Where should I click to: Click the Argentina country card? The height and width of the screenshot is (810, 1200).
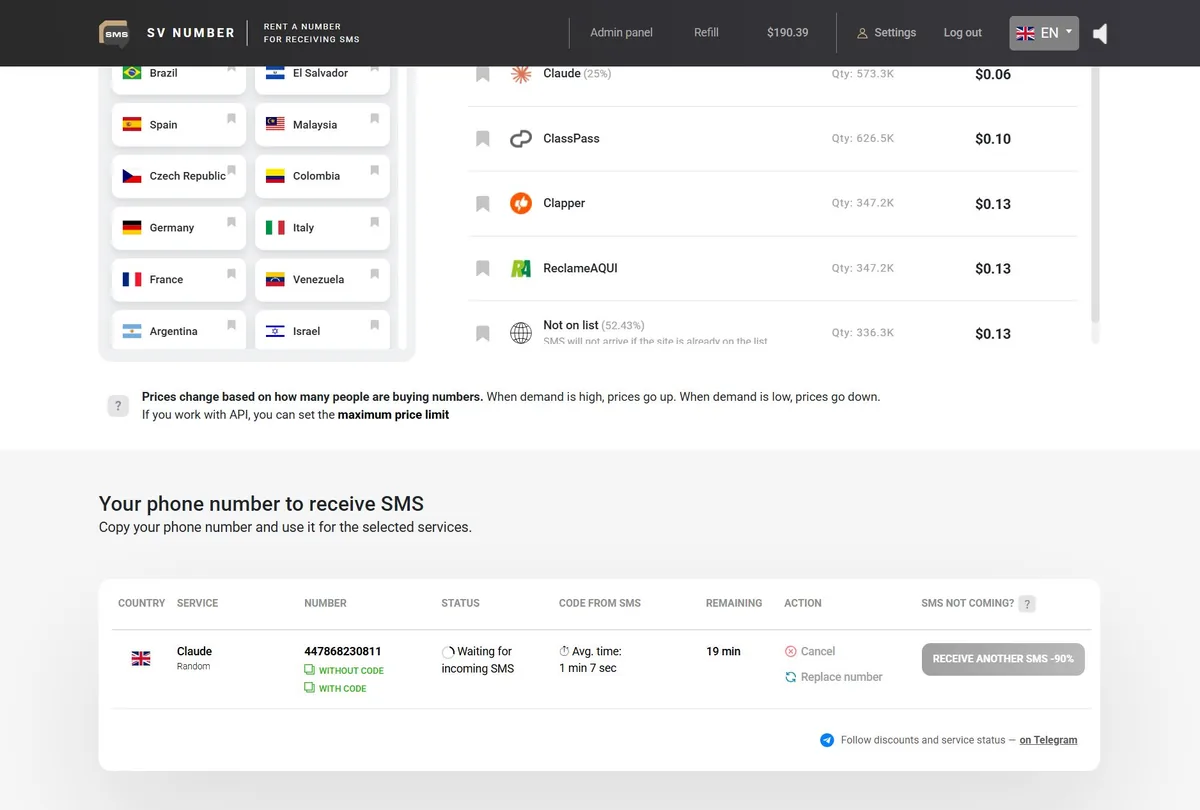click(178, 330)
